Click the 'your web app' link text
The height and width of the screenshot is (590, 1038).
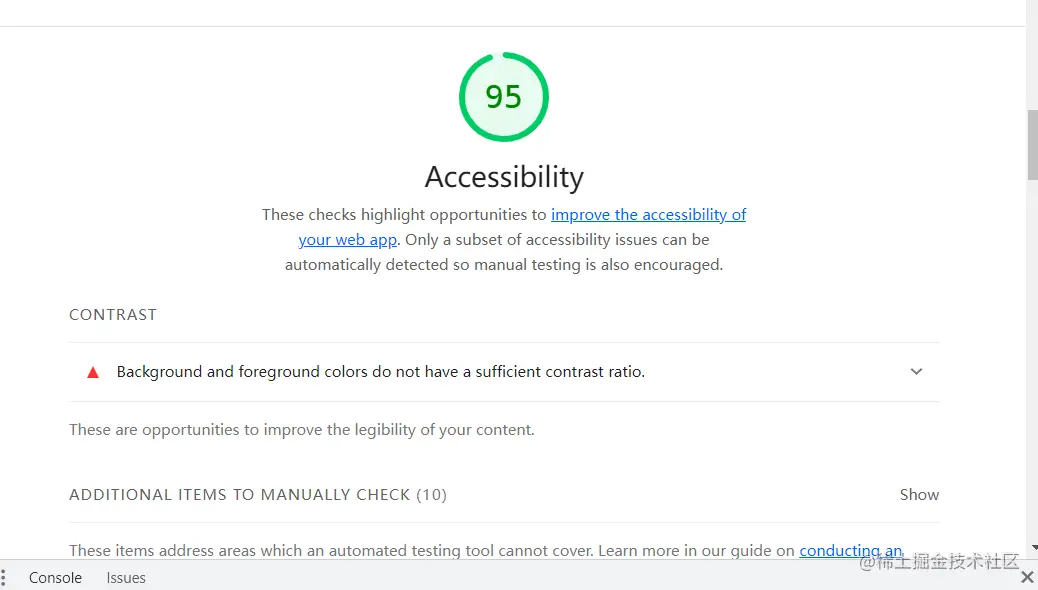(347, 240)
